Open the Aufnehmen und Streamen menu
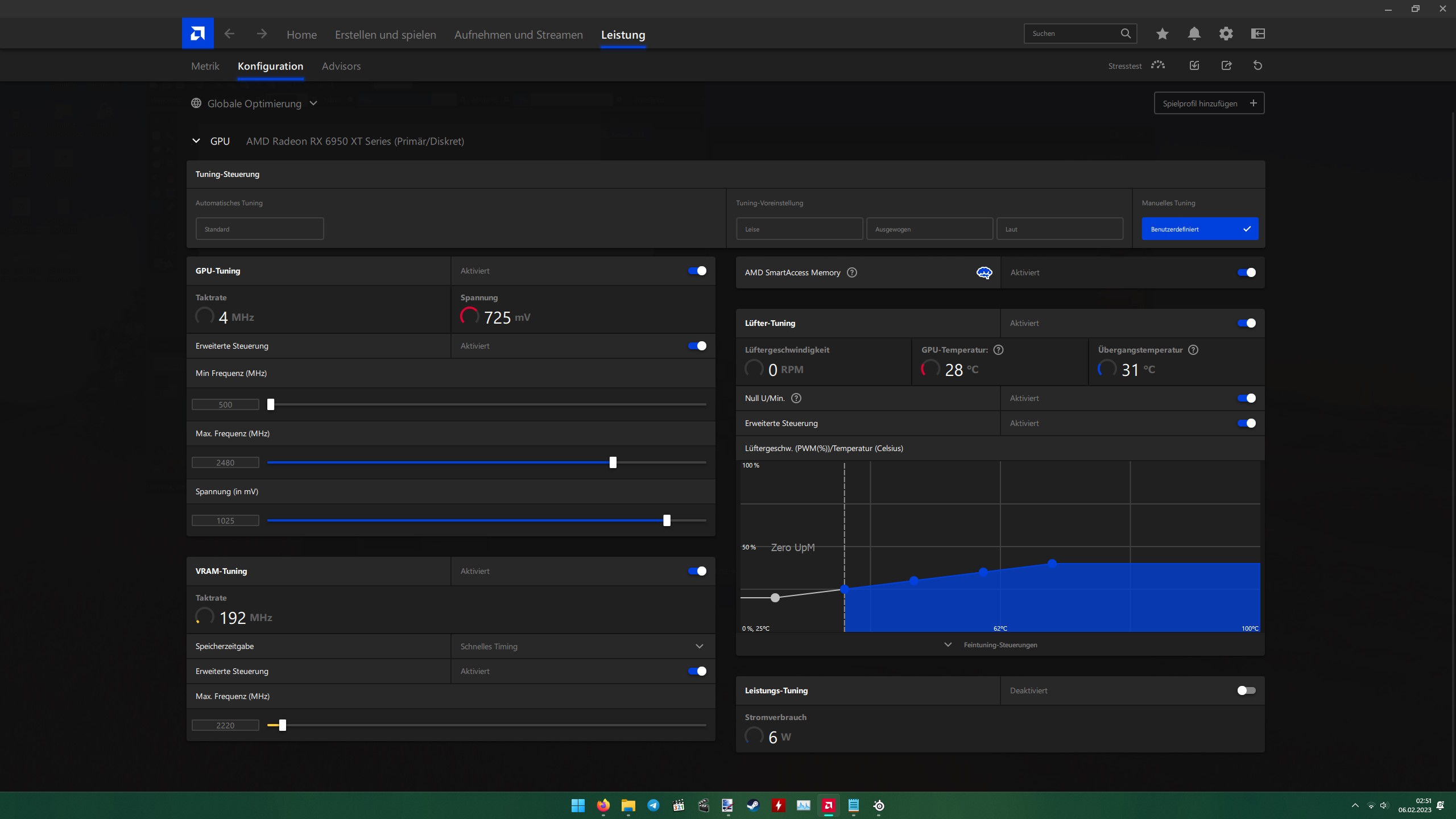 (x=518, y=35)
